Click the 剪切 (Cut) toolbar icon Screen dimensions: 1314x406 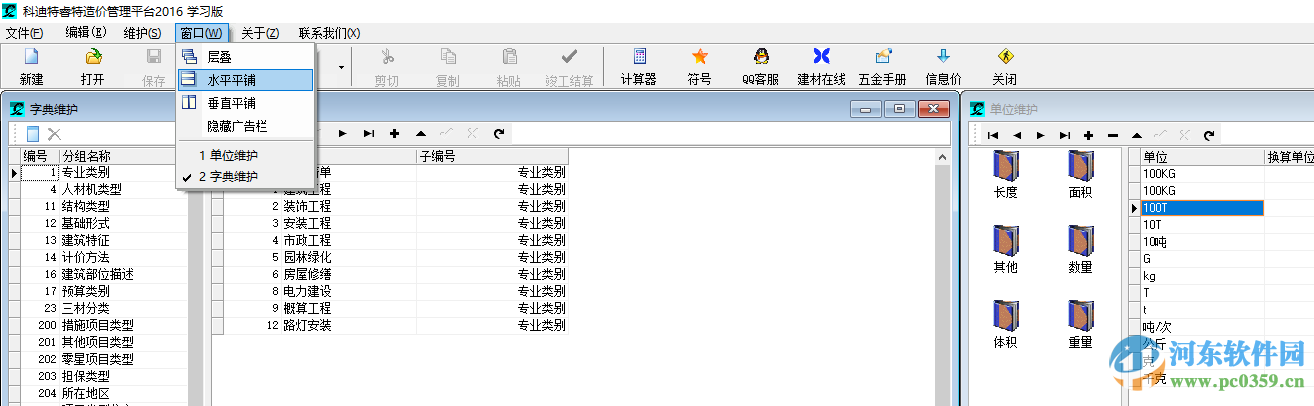pyautogui.click(x=387, y=67)
